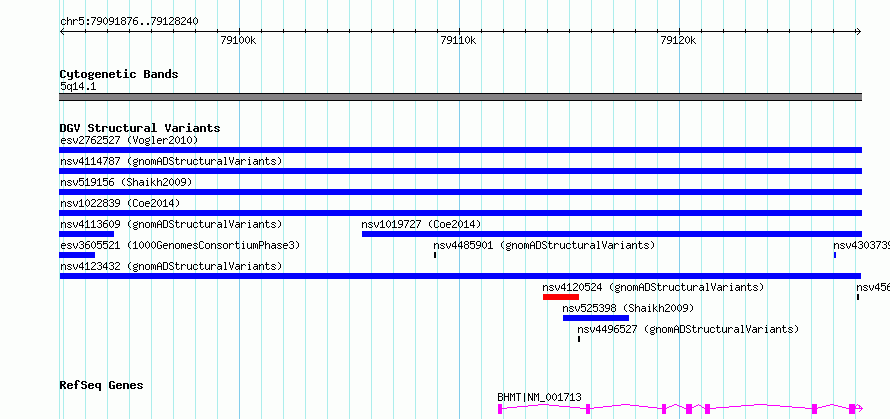The image size is (890, 419).
Task: Open the nsv525398 (Shaikh2009) label
Action: (628, 308)
